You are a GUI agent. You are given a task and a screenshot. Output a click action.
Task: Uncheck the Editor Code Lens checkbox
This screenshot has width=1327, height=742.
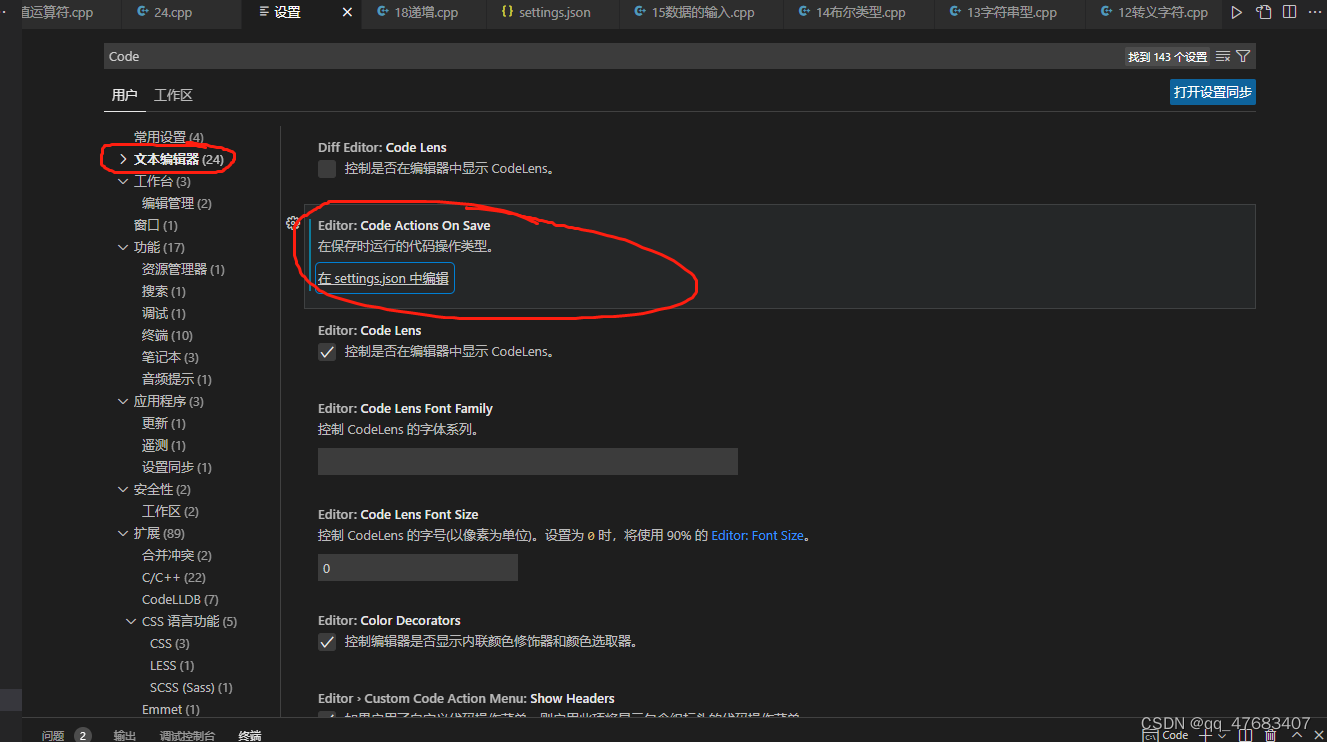[x=327, y=352]
